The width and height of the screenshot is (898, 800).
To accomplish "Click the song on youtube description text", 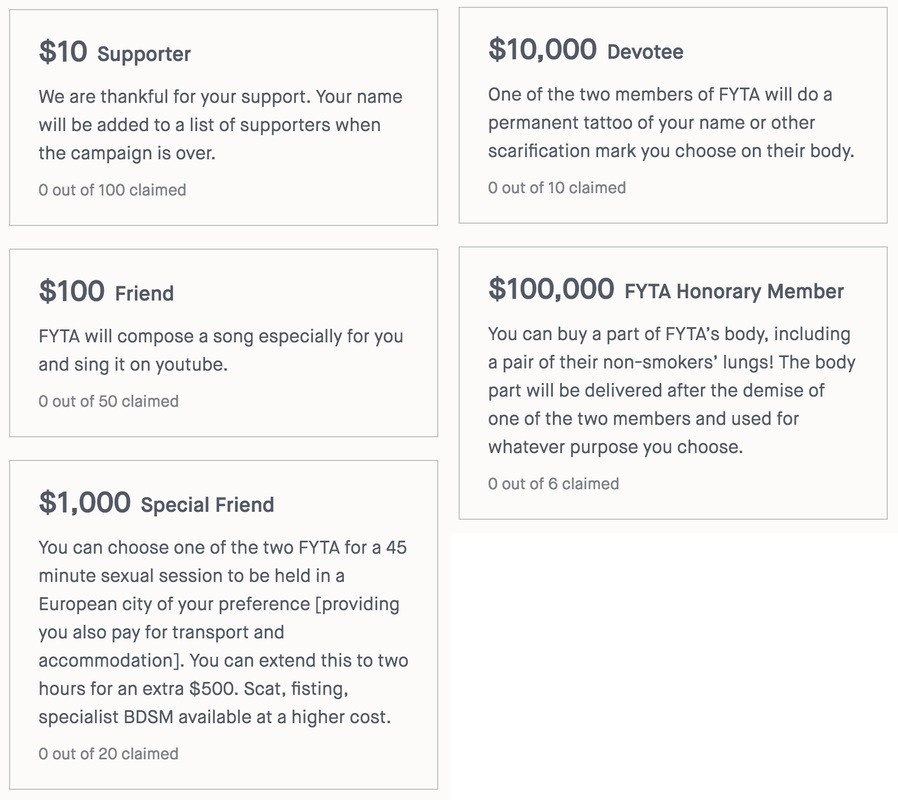I will (x=220, y=350).
